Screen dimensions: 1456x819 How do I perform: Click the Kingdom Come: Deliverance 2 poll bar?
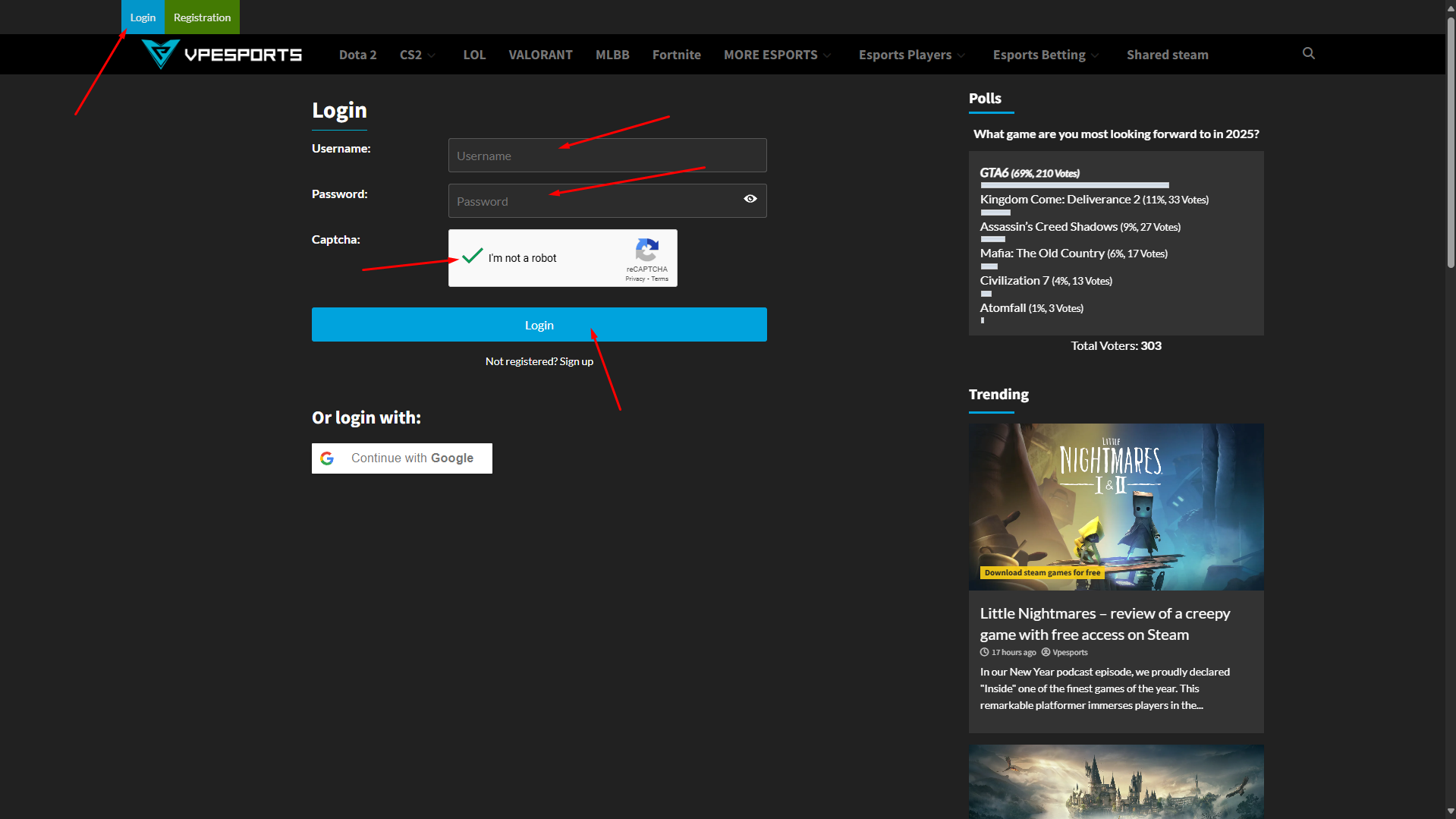tap(995, 213)
